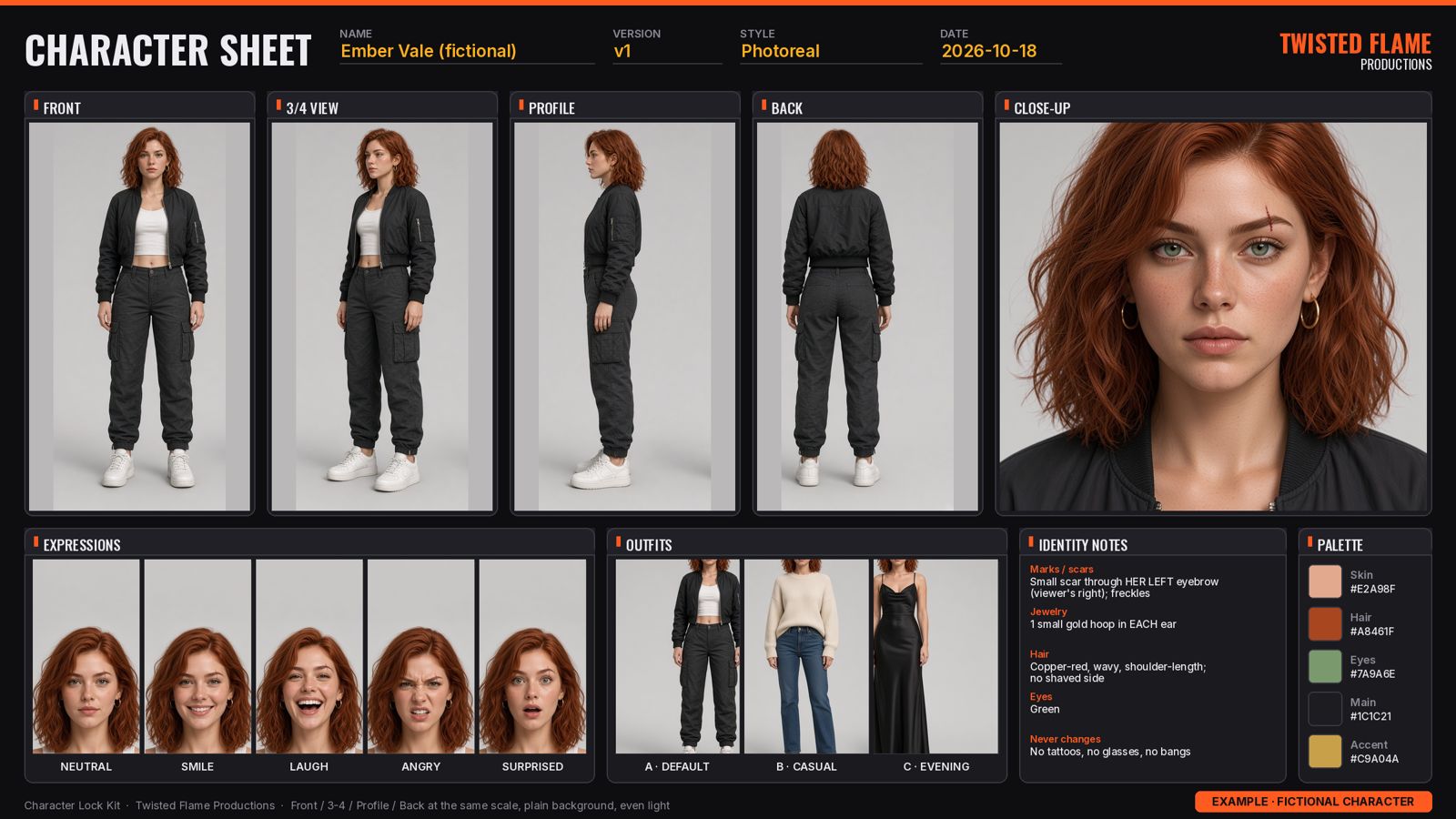Click '1 small gold hoop in EACH ear'
Image resolution: width=1456 pixels, height=819 pixels.
1103,624
